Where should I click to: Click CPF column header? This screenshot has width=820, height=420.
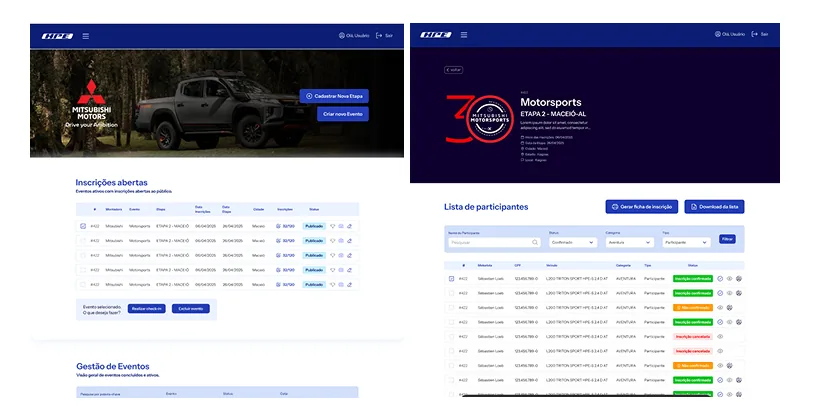518,266
